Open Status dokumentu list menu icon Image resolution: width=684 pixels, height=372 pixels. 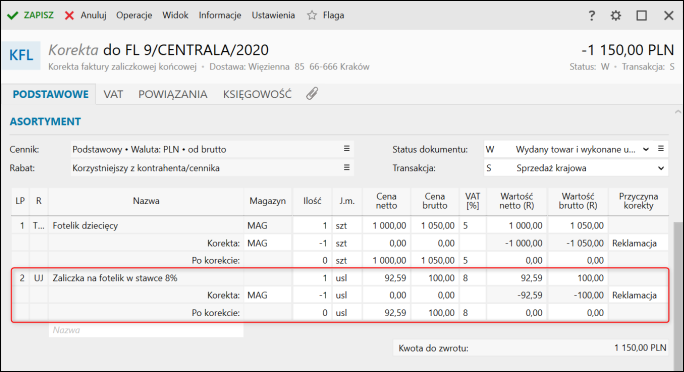(661, 149)
